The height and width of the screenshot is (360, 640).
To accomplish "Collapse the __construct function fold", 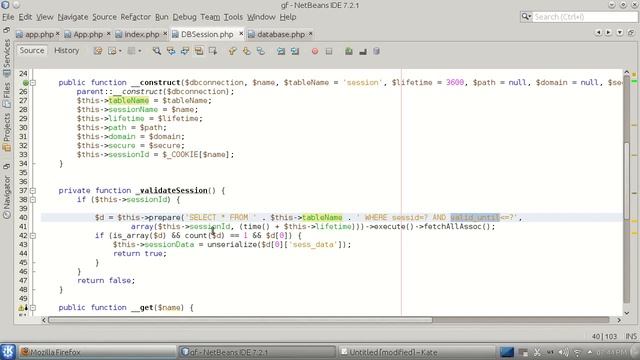I will point(33,82).
